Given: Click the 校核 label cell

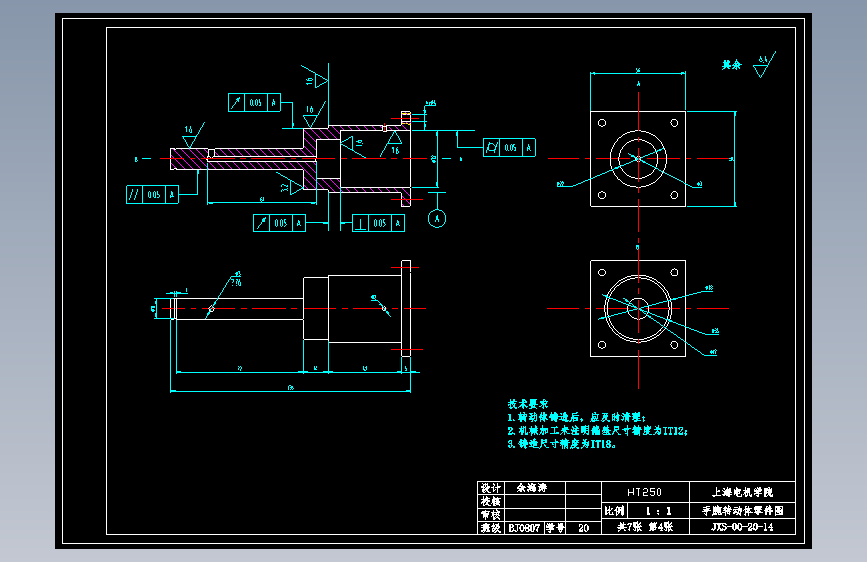Looking at the screenshot, I should (491, 501).
